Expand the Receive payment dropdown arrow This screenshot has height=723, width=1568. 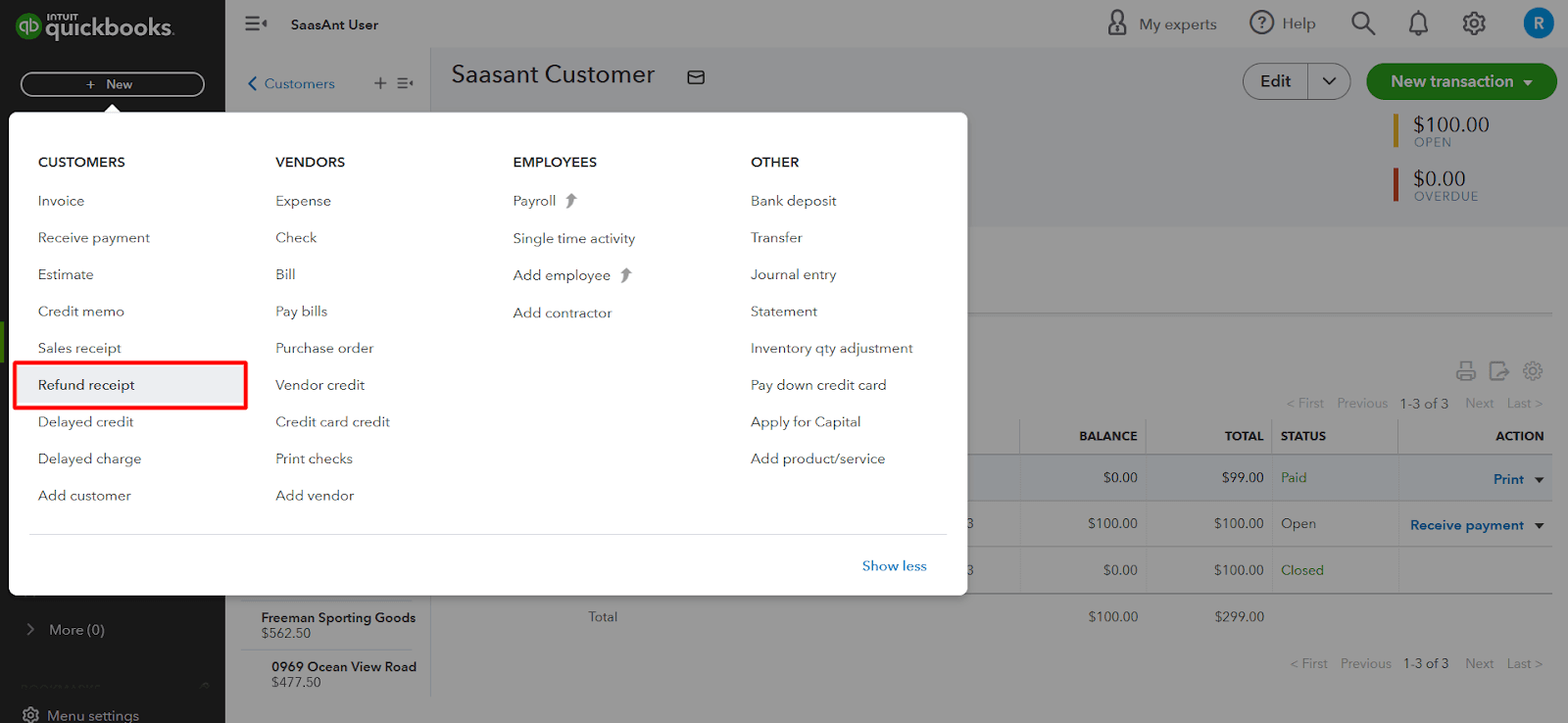coord(1540,526)
